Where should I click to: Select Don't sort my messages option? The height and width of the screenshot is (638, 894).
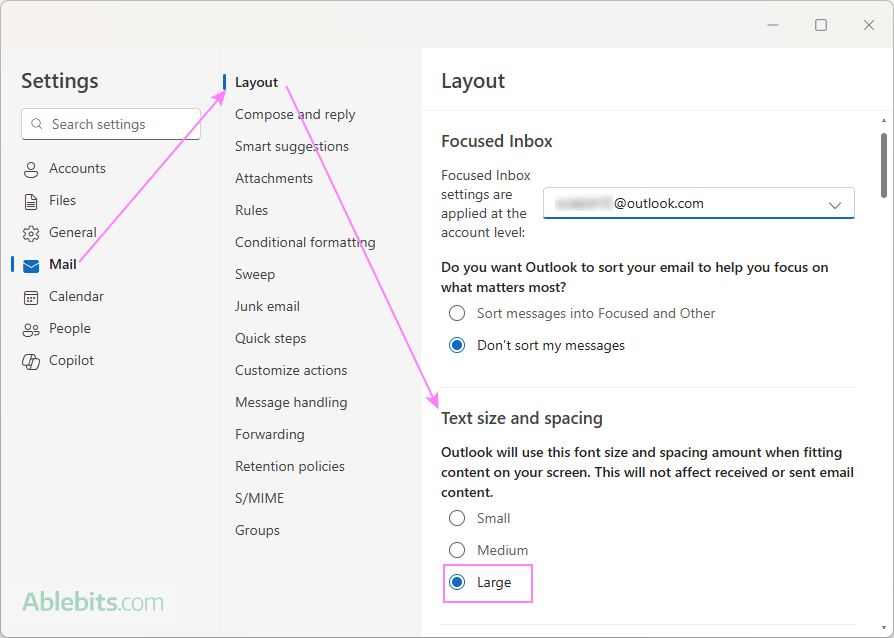click(x=457, y=345)
